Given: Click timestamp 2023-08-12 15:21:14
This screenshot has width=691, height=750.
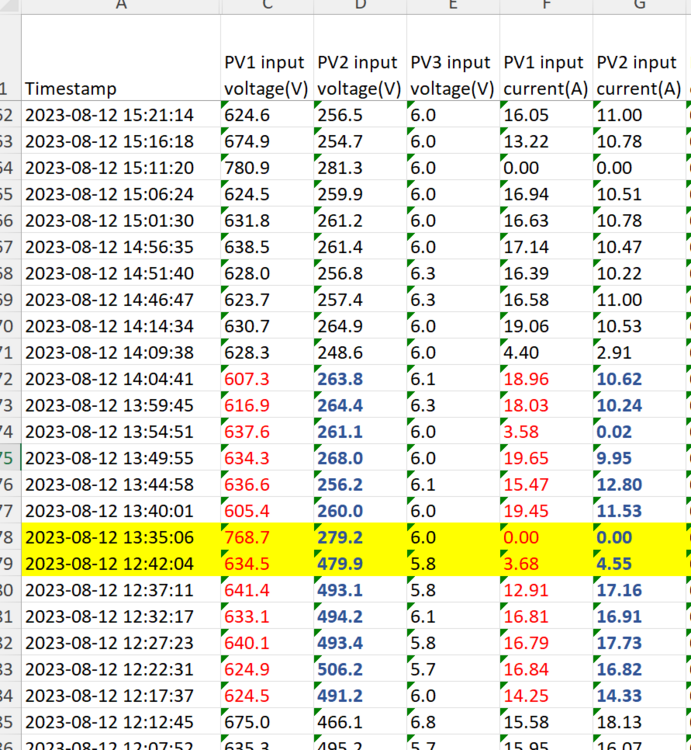Looking at the screenshot, I should pyautogui.click(x=121, y=114).
